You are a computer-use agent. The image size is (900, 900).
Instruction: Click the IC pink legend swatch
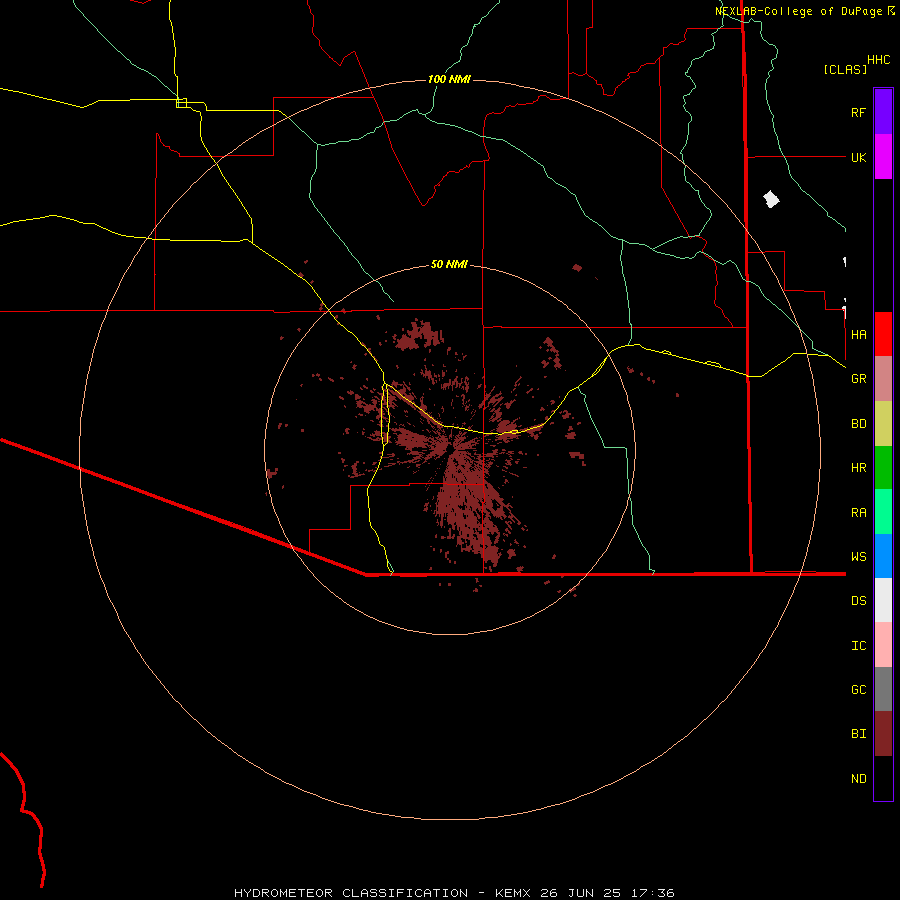tap(883, 645)
